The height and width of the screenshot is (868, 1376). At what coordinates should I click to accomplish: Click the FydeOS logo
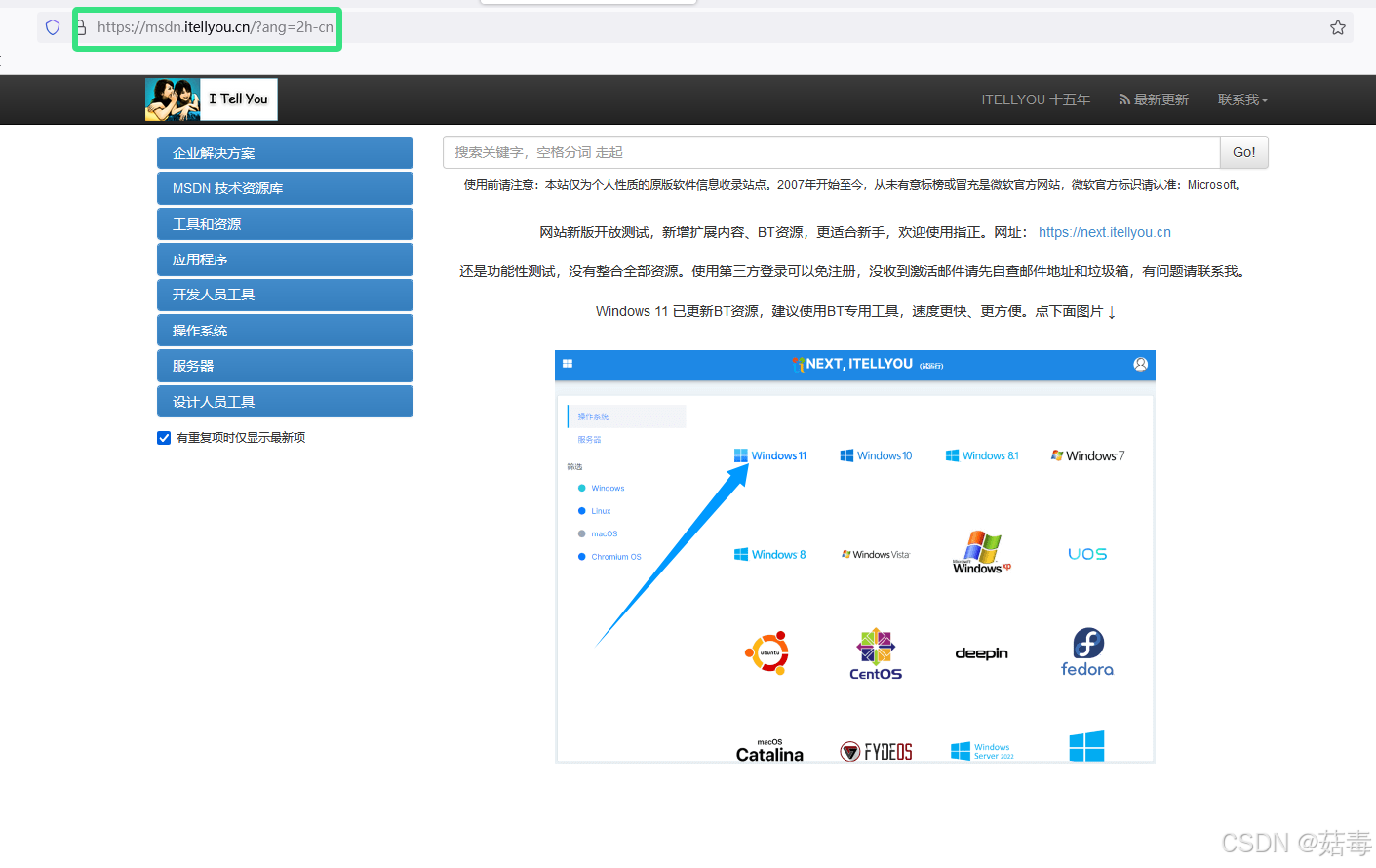[x=876, y=751]
